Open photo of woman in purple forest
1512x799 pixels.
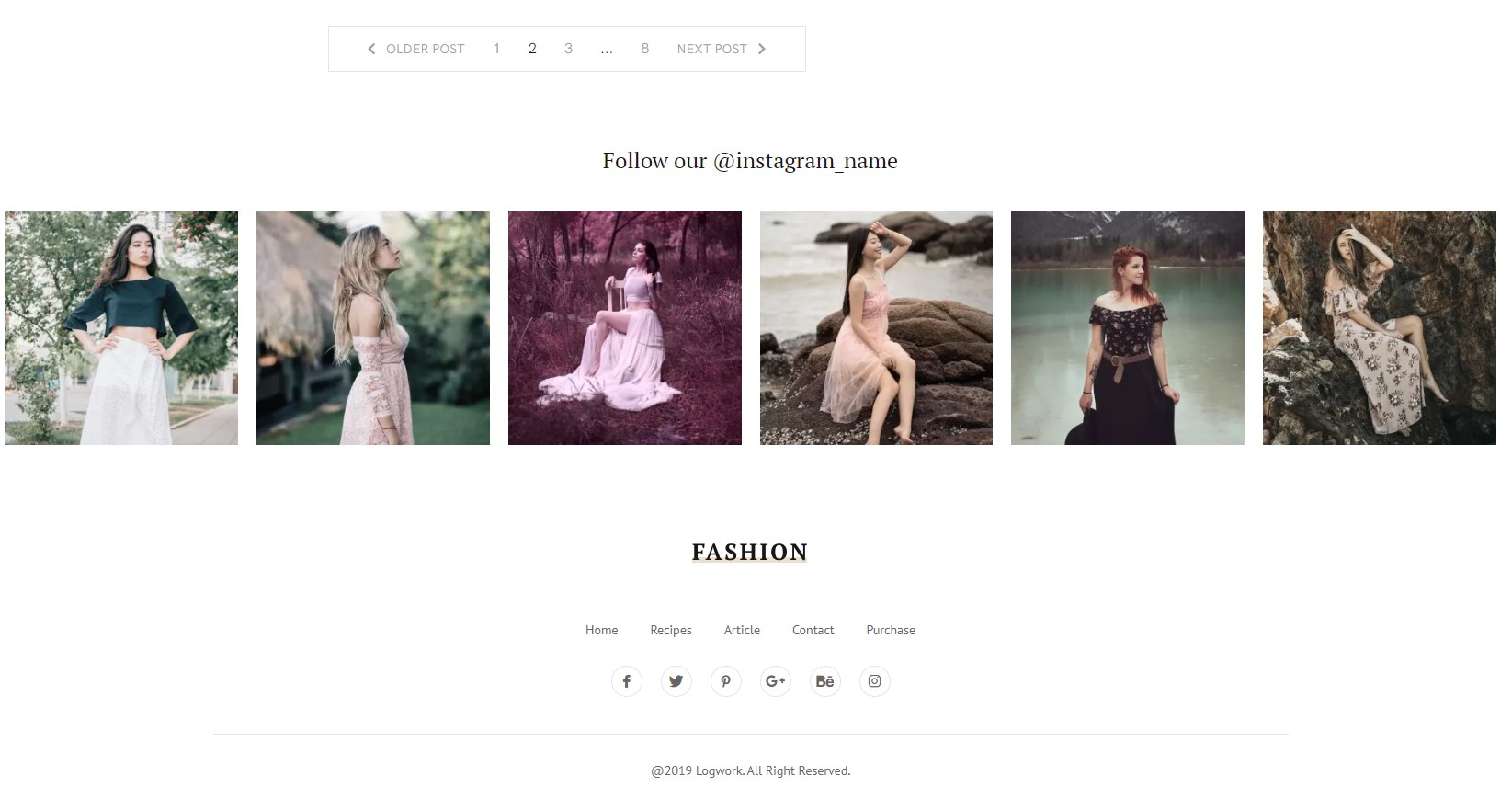(x=625, y=328)
